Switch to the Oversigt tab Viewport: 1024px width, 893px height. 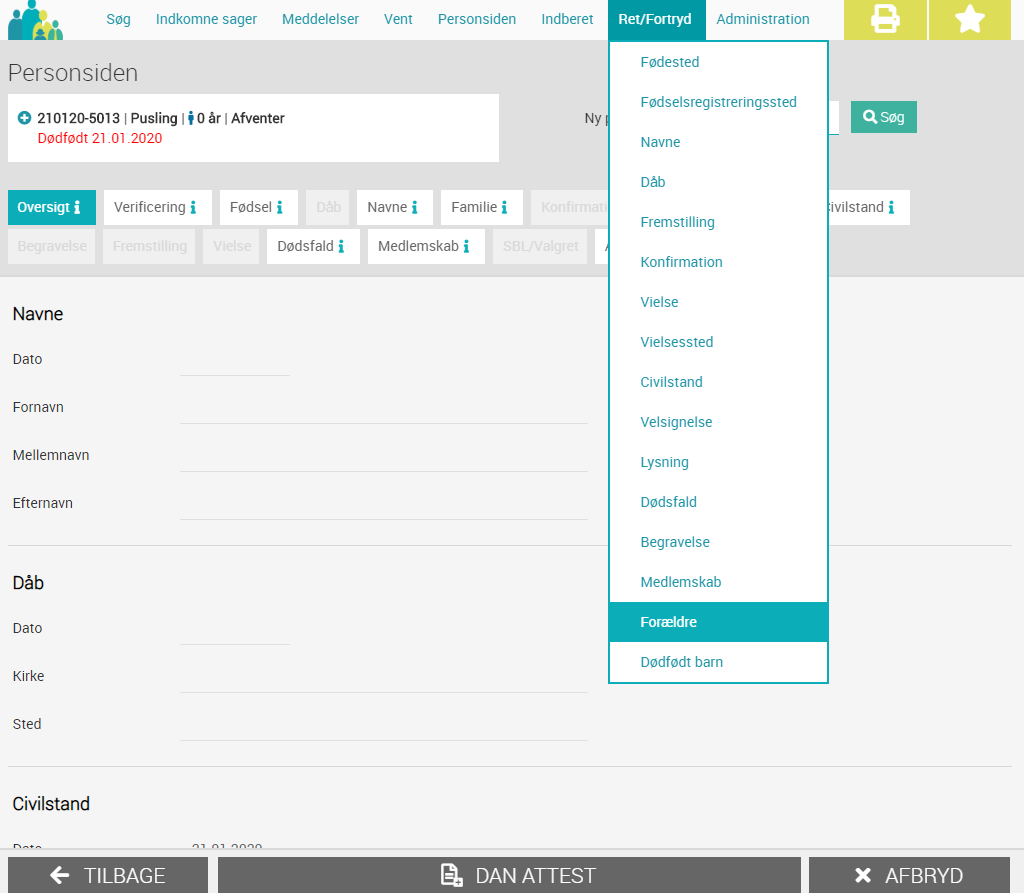(x=52, y=207)
